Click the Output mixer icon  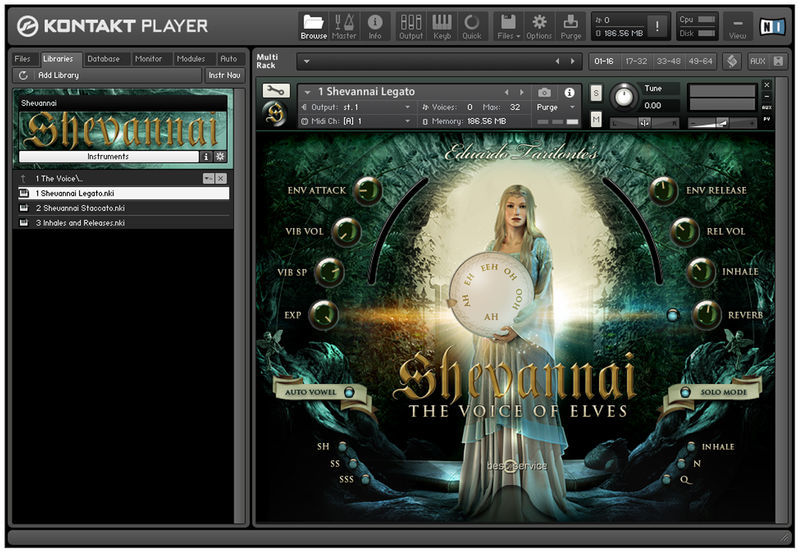[411, 27]
